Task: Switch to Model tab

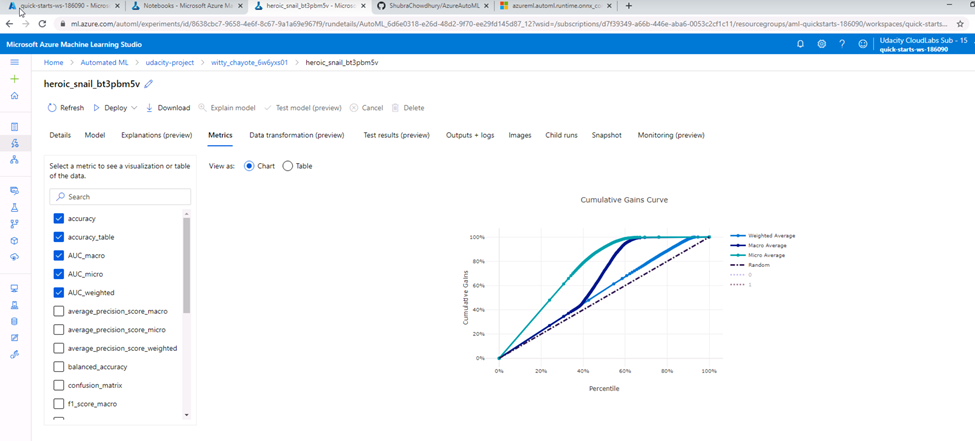Action: pos(95,135)
